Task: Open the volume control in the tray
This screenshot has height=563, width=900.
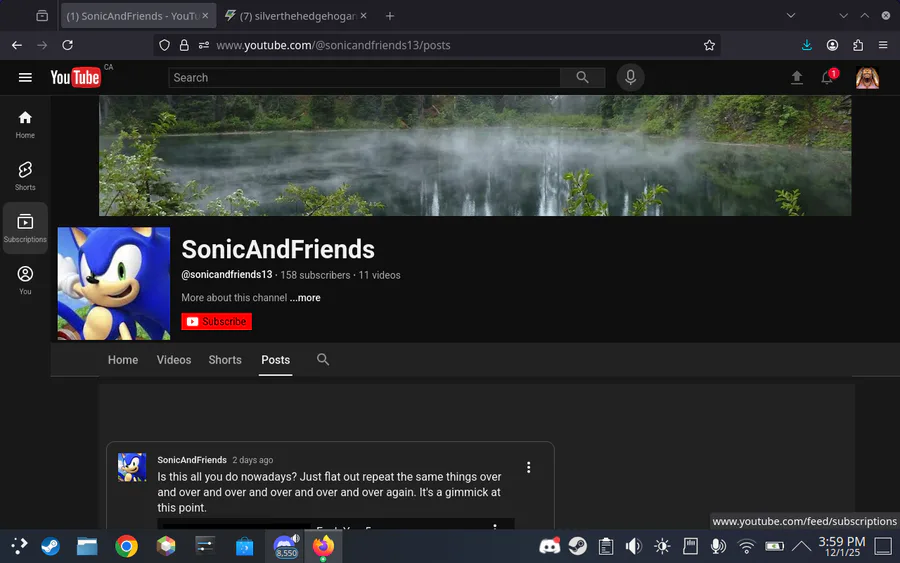Action: [634, 546]
